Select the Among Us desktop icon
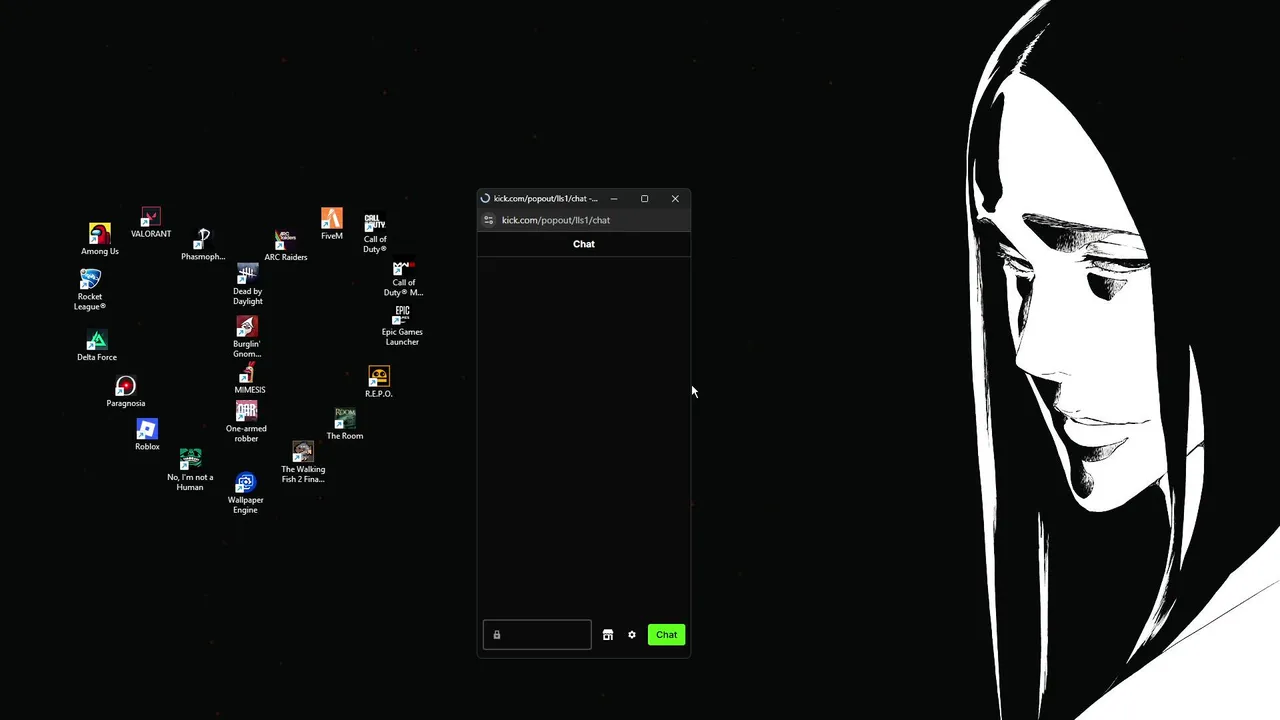The width and height of the screenshot is (1280, 720). coord(99,239)
